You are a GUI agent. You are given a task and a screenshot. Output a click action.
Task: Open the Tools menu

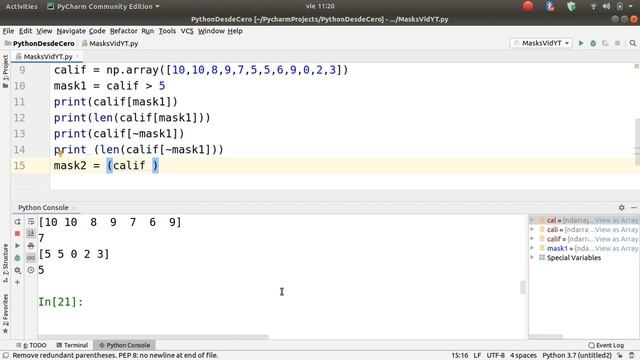[167, 31]
